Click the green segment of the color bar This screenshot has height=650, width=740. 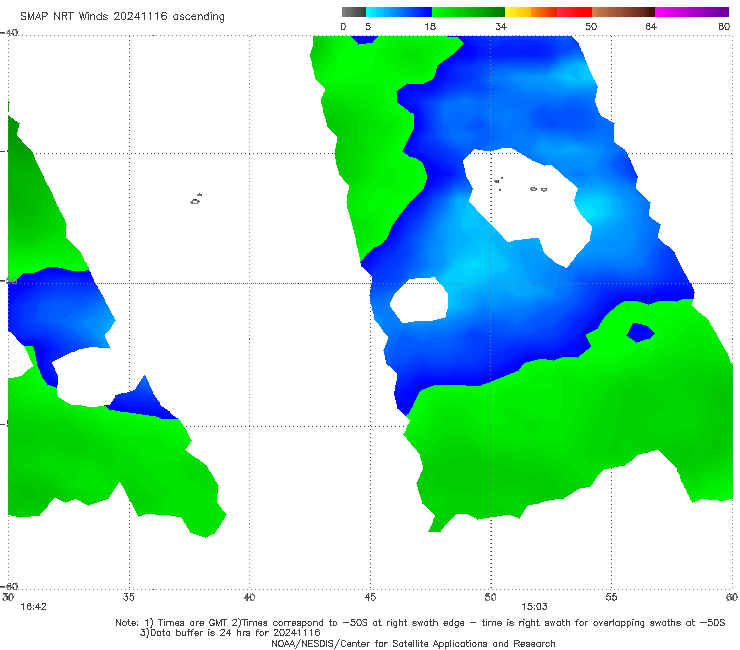468,12
